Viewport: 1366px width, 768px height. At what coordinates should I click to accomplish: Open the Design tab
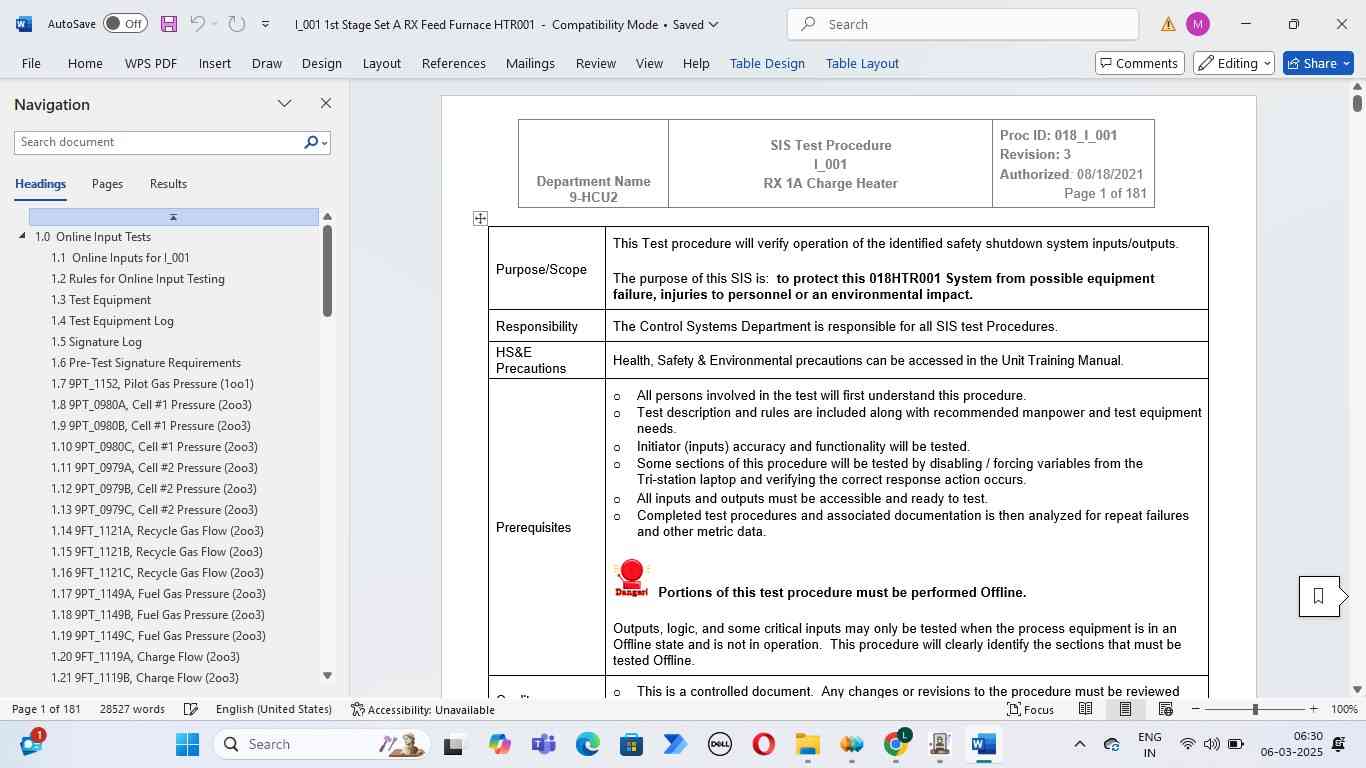point(322,63)
